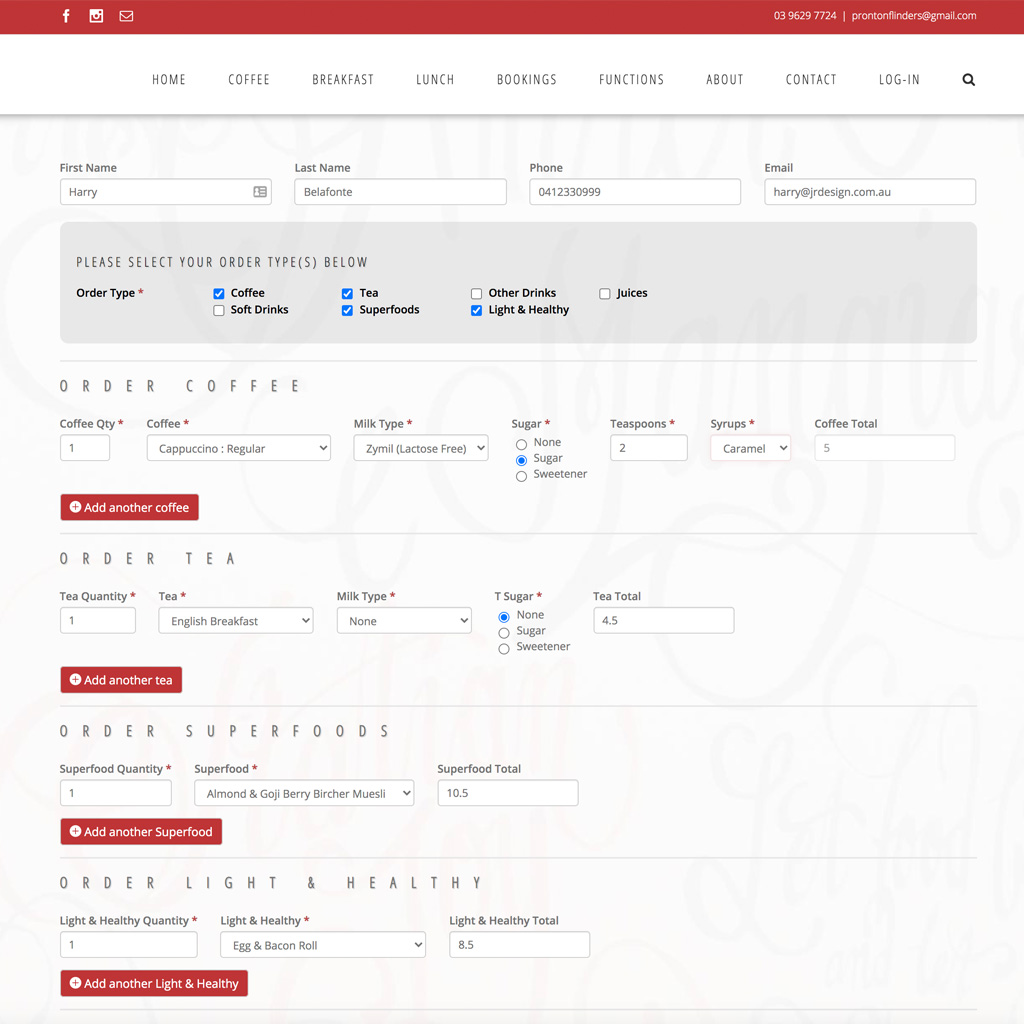Select None for coffee Sugar
The height and width of the screenshot is (1024, 1024).
click(521, 445)
